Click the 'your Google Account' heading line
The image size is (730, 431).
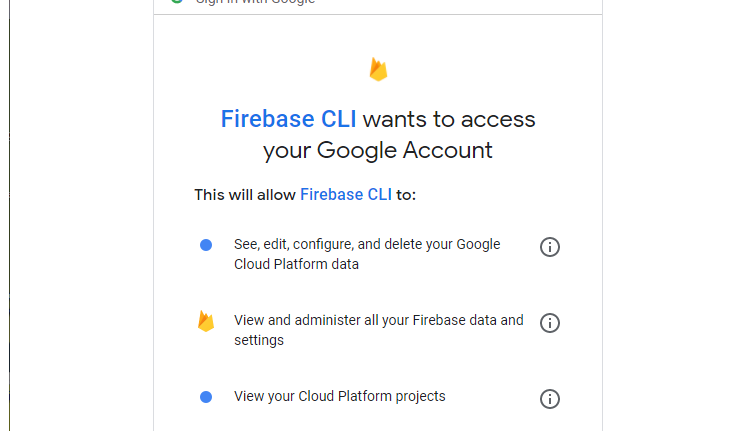(378, 151)
